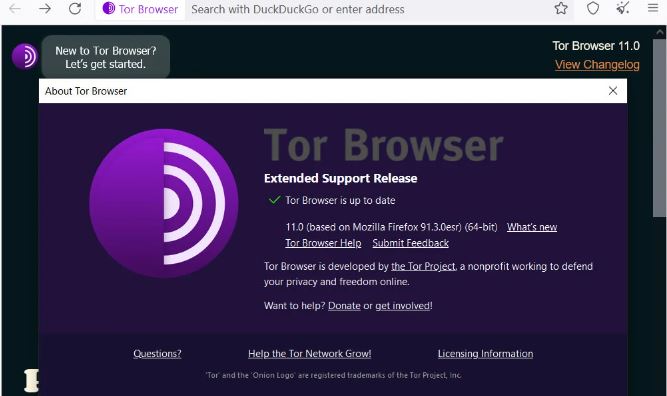The width and height of the screenshot is (667, 396).
Task: Click the large Tor onion logo in About dialog
Action: pyautogui.click(x=164, y=203)
